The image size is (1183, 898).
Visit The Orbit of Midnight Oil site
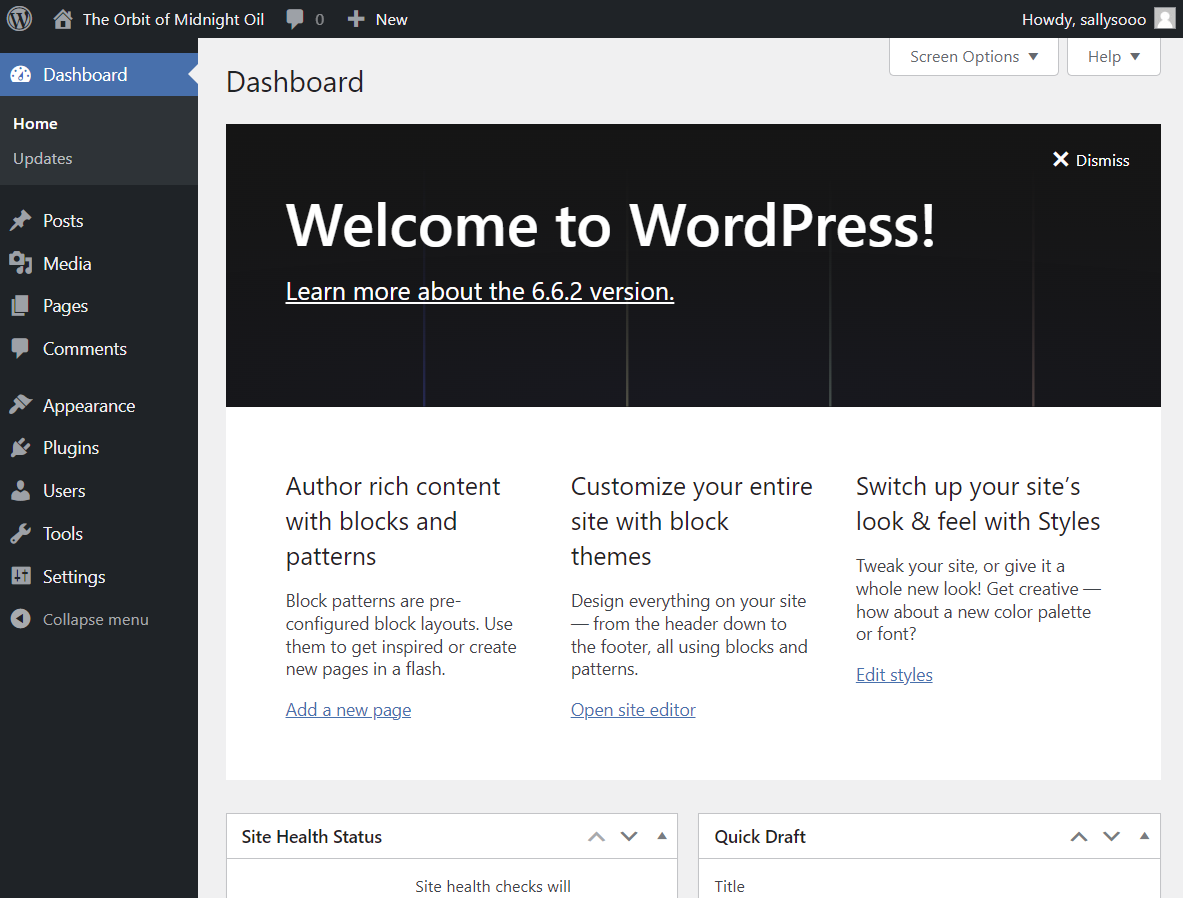click(174, 19)
